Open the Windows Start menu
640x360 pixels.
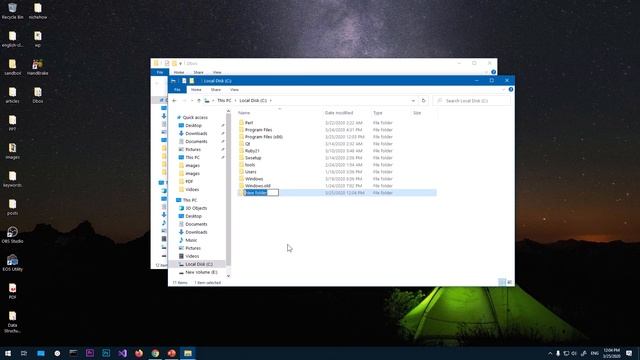tap(8, 353)
